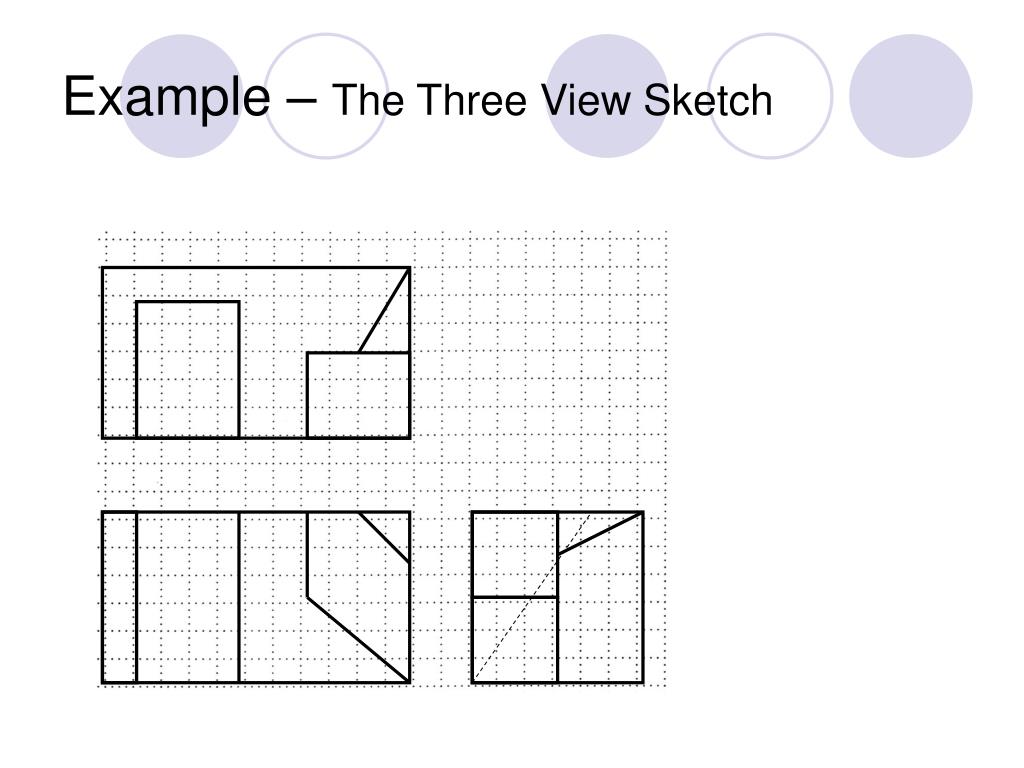Click the front view's long lower diagonal edge

point(359,639)
